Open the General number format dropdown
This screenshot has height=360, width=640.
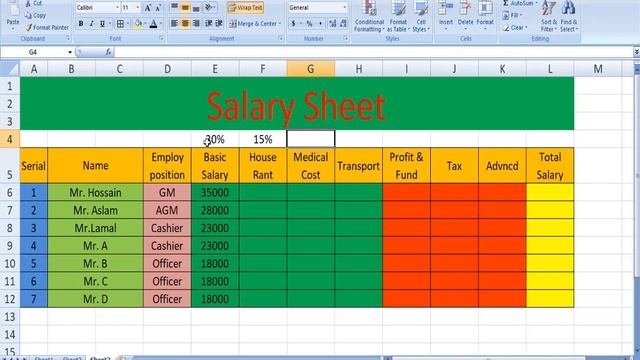(x=344, y=8)
